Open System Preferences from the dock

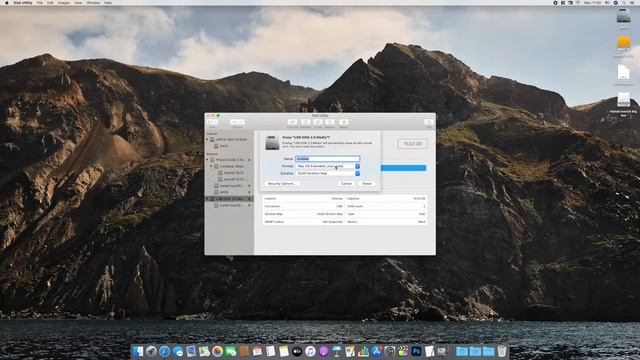click(390, 351)
